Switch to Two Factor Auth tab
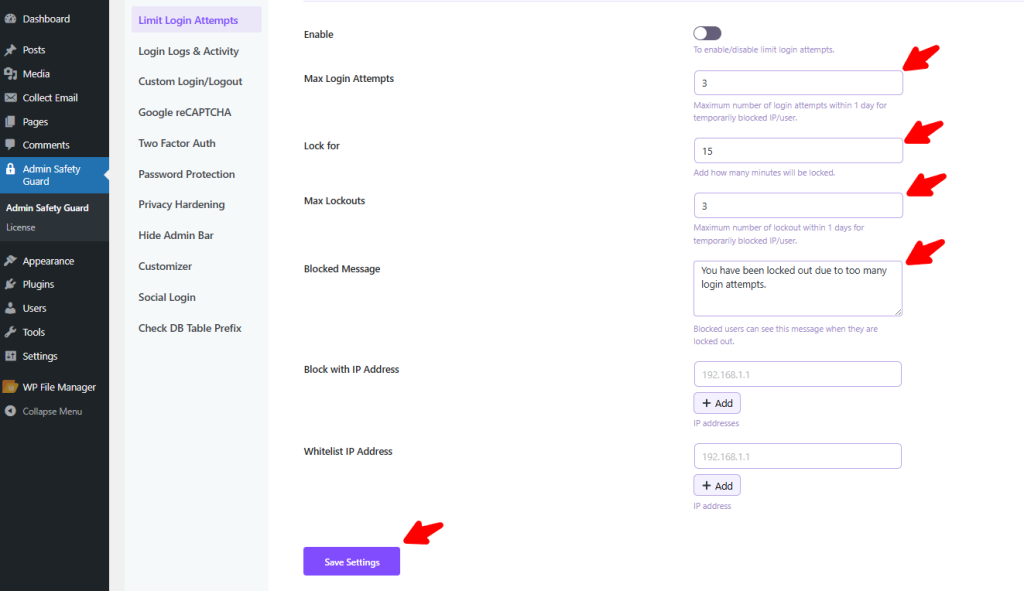The width and height of the screenshot is (1024, 591). tap(177, 143)
